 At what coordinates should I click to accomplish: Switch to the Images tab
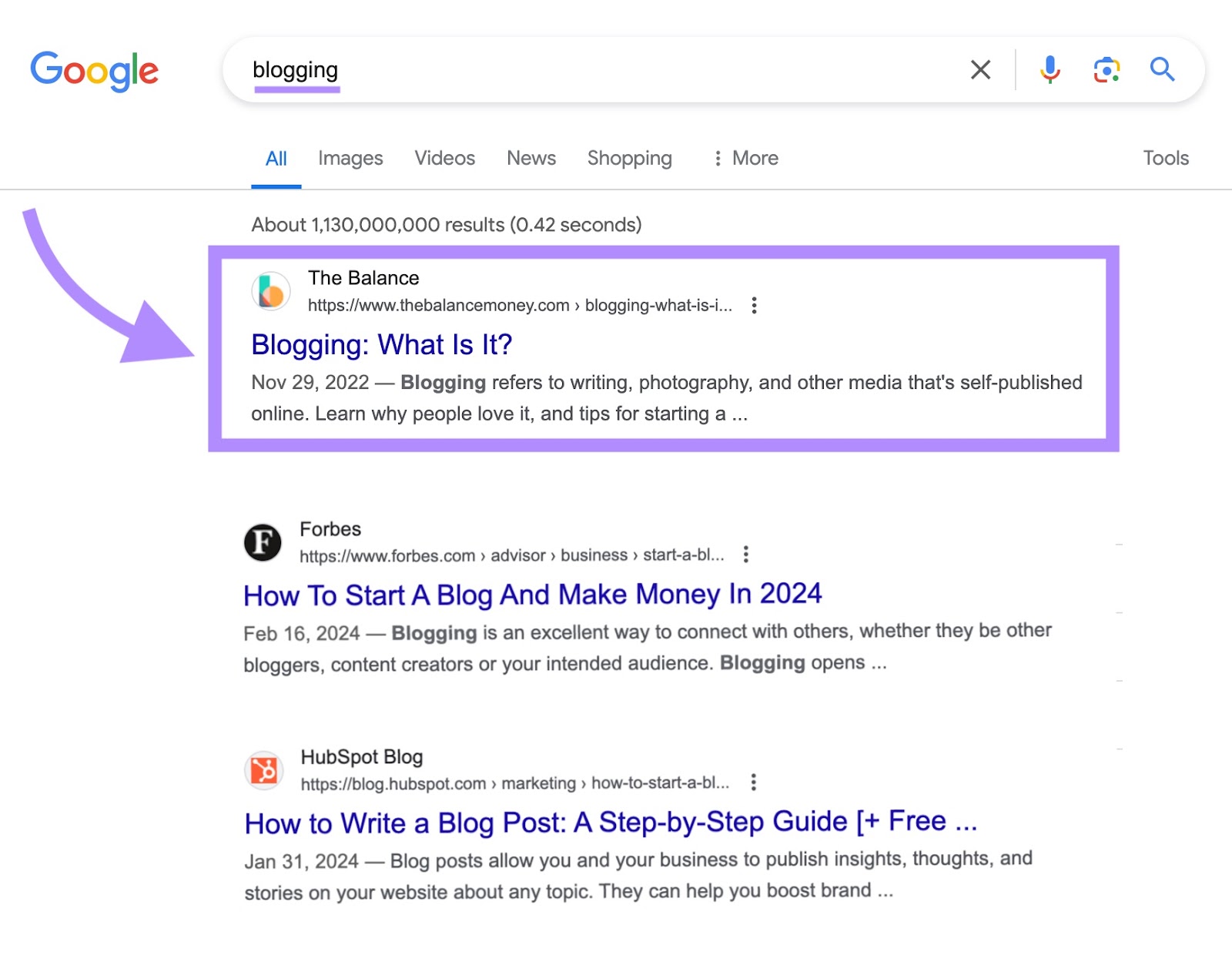point(350,158)
